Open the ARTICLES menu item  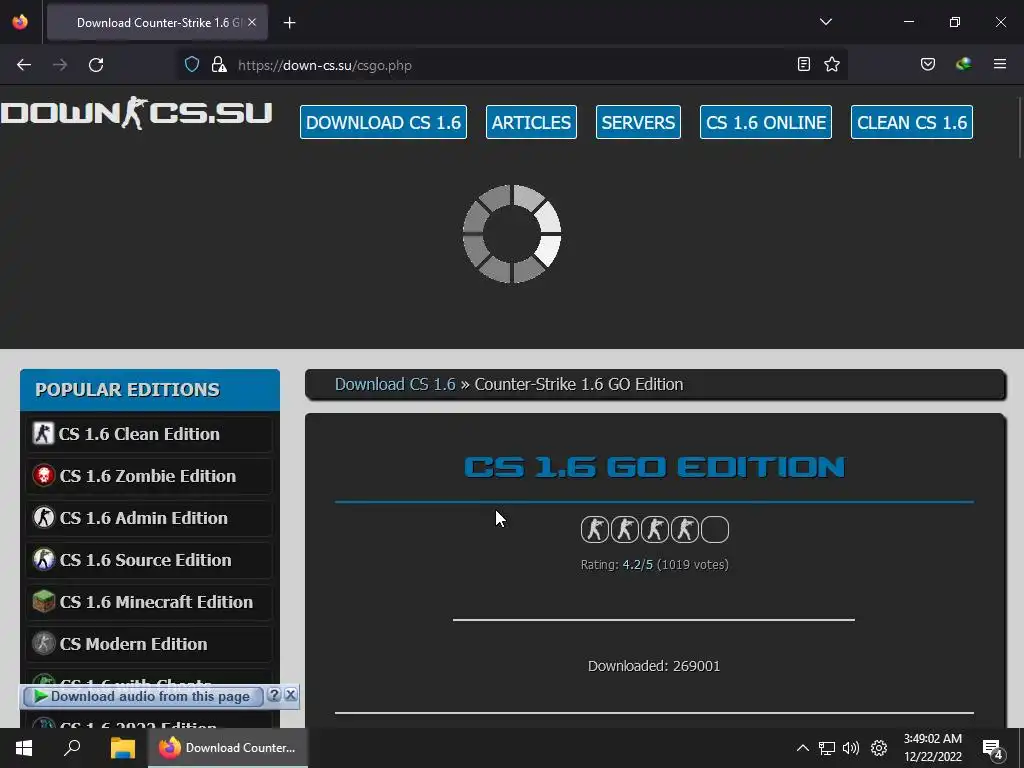(531, 122)
